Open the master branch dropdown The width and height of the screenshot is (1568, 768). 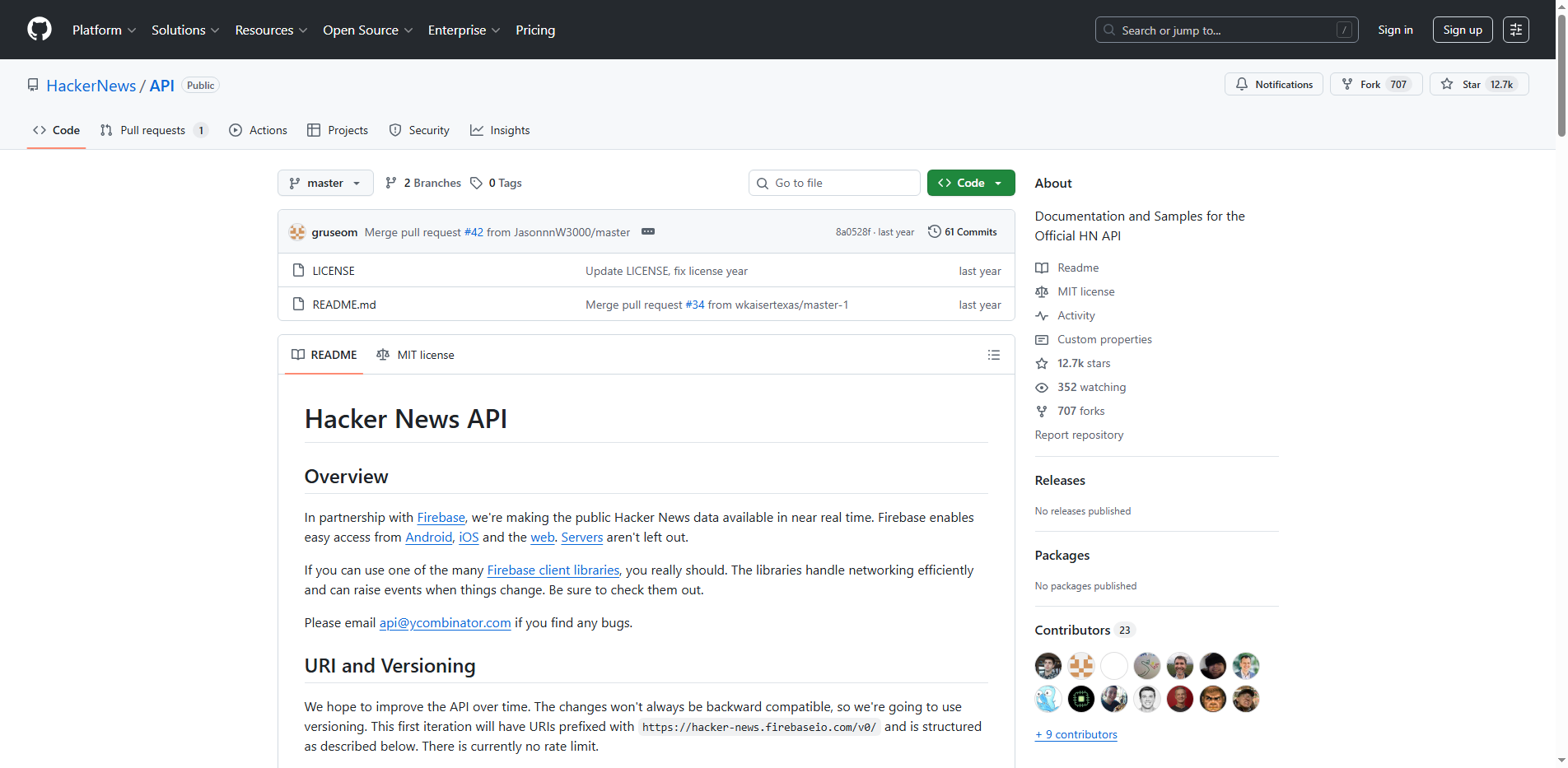(x=324, y=183)
